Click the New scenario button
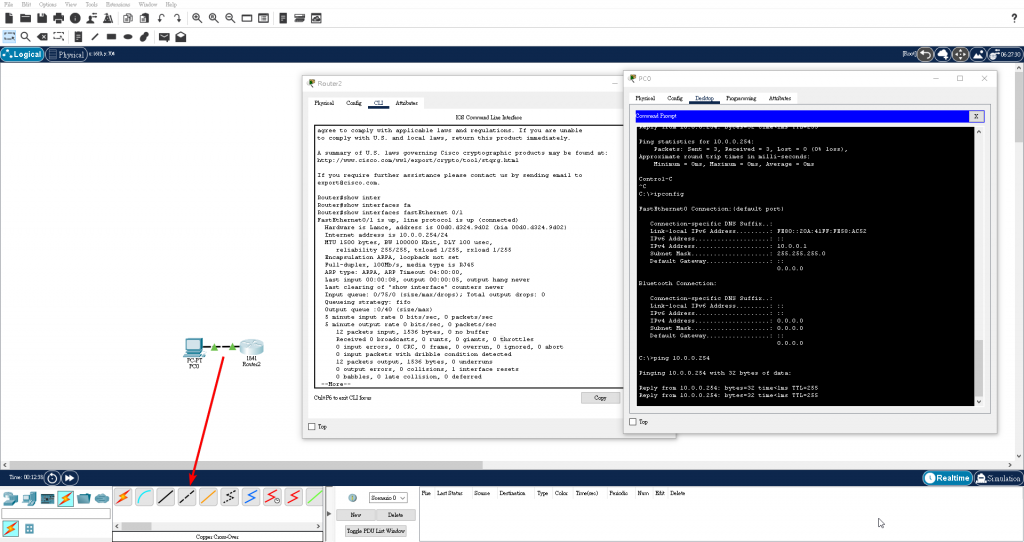The width and height of the screenshot is (1024, 542). tap(355, 515)
